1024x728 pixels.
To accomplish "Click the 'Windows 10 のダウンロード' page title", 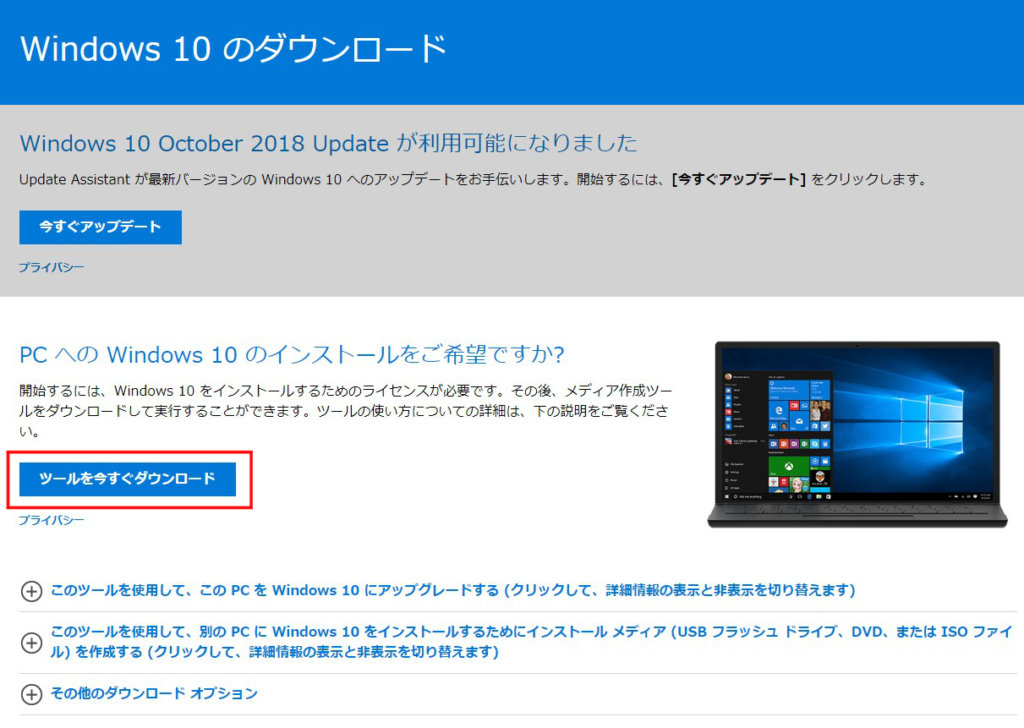I will 233,49.
